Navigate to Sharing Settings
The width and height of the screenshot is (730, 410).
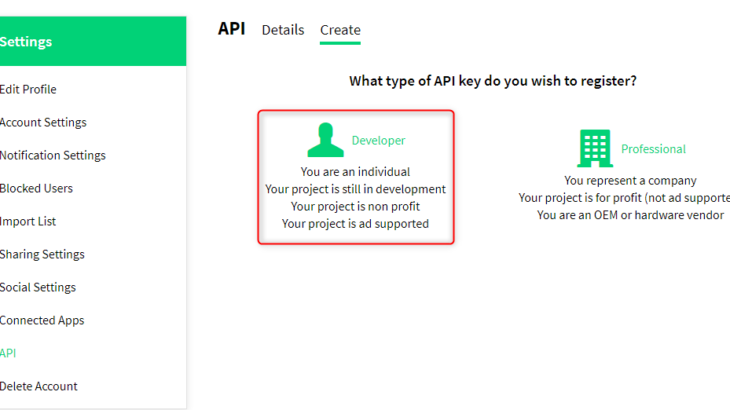42,254
